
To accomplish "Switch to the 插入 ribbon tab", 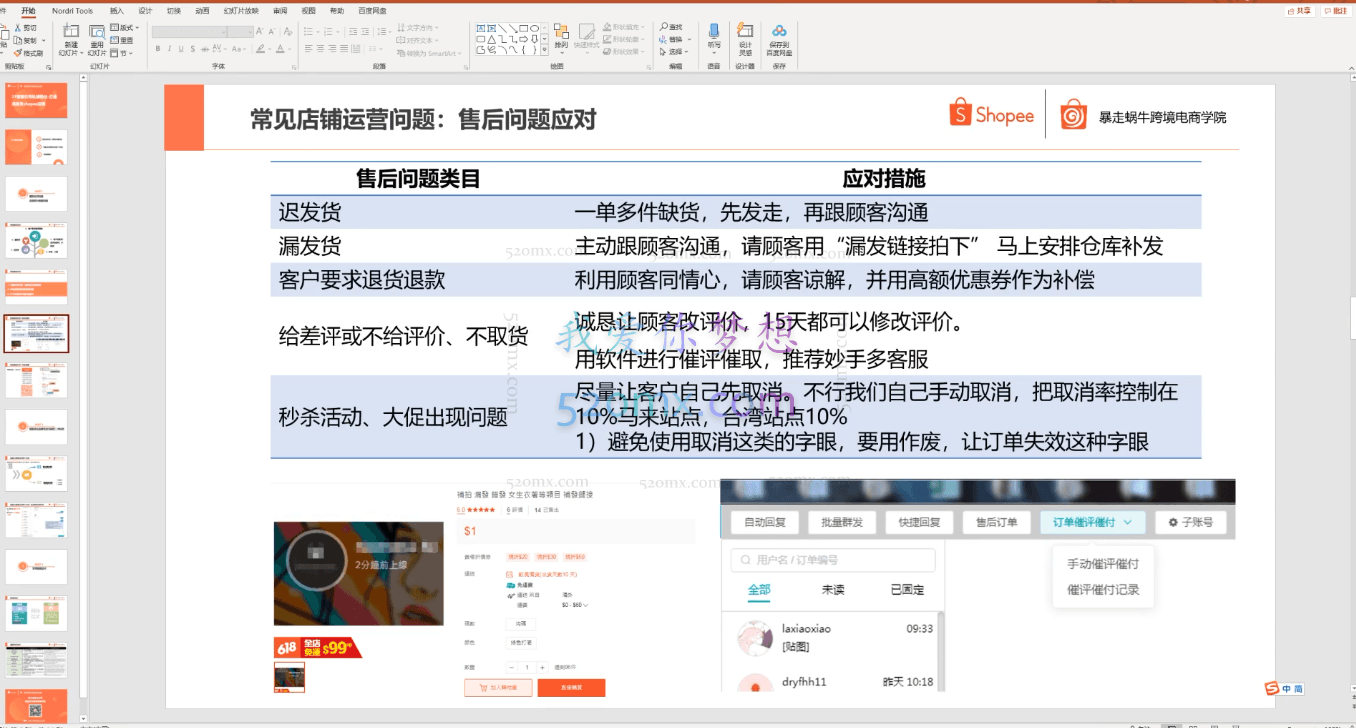I will 116,10.
